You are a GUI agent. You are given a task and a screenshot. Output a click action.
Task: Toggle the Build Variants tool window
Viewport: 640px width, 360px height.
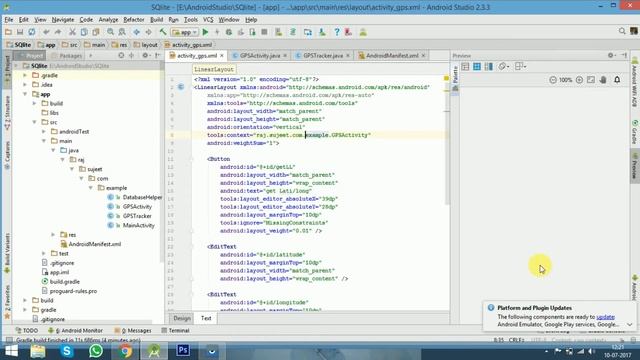(x=7, y=252)
